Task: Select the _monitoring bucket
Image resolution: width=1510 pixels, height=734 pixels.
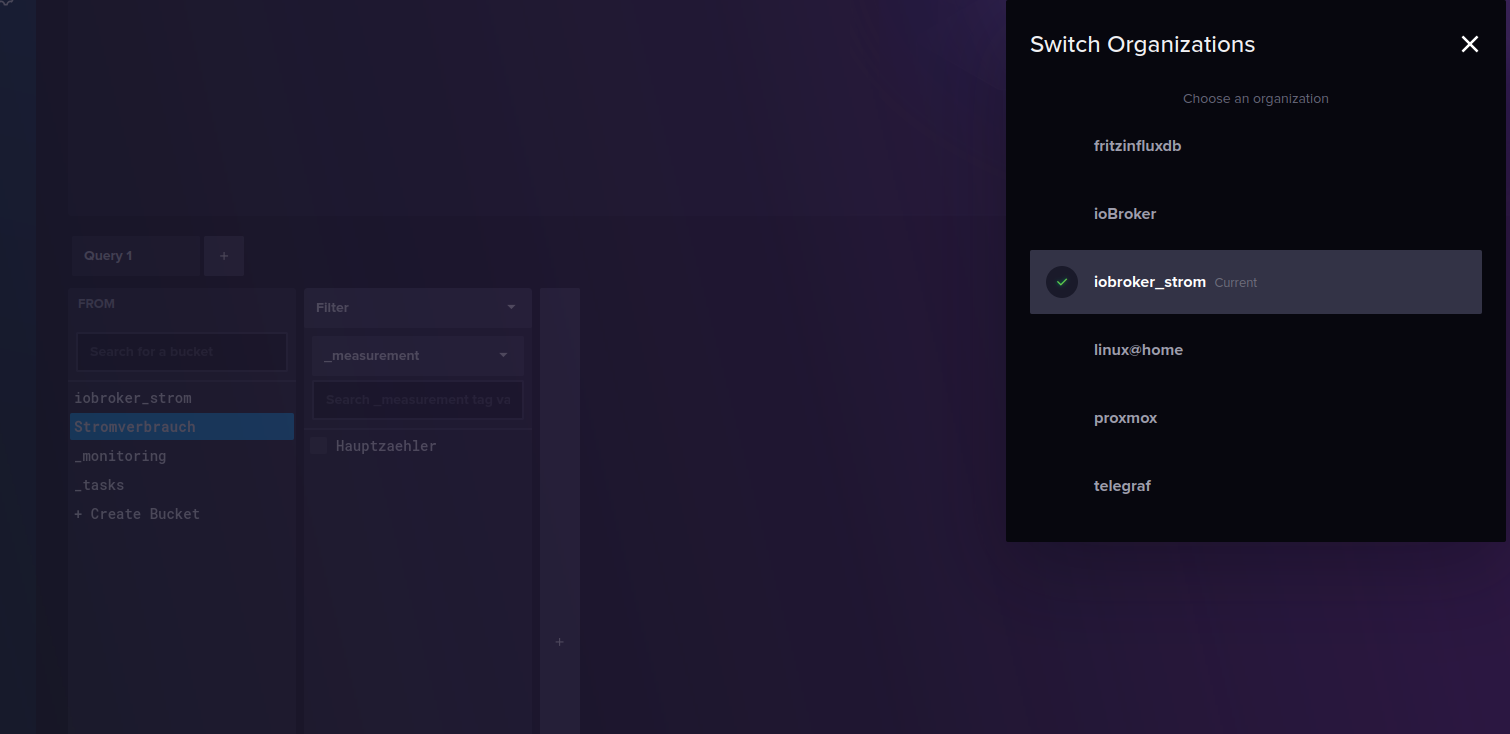Action: pos(182,456)
